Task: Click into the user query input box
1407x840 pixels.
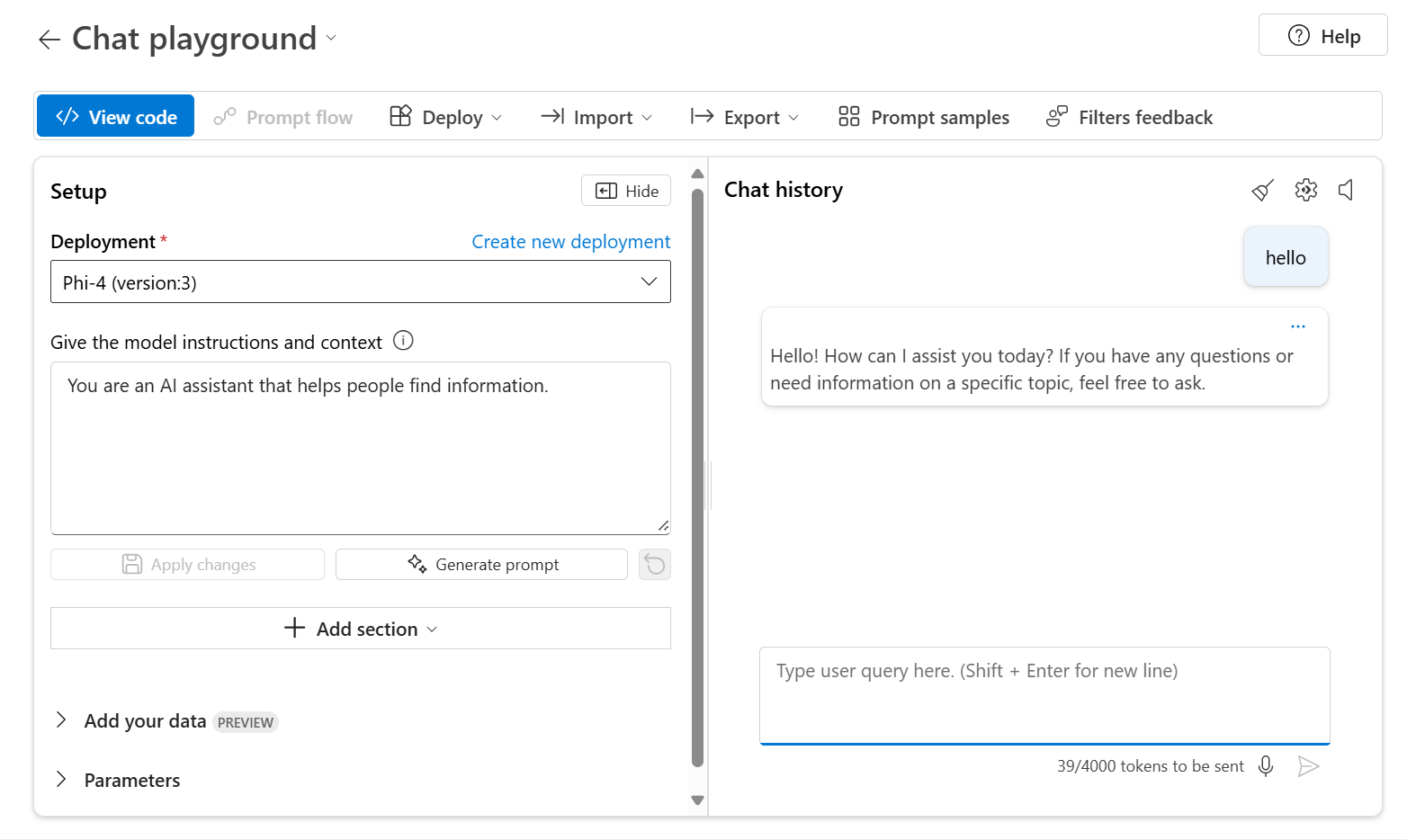Action: pyautogui.click(x=1044, y=695)
